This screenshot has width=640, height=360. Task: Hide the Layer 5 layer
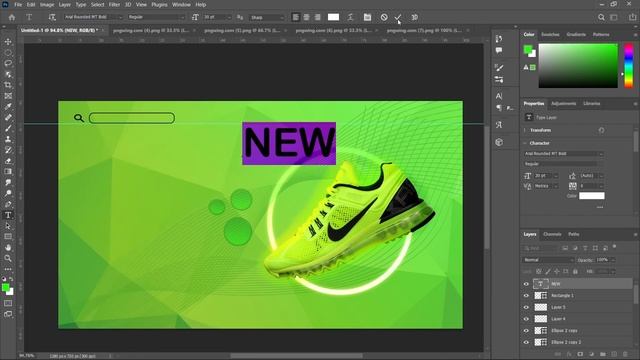click(526, 307)
